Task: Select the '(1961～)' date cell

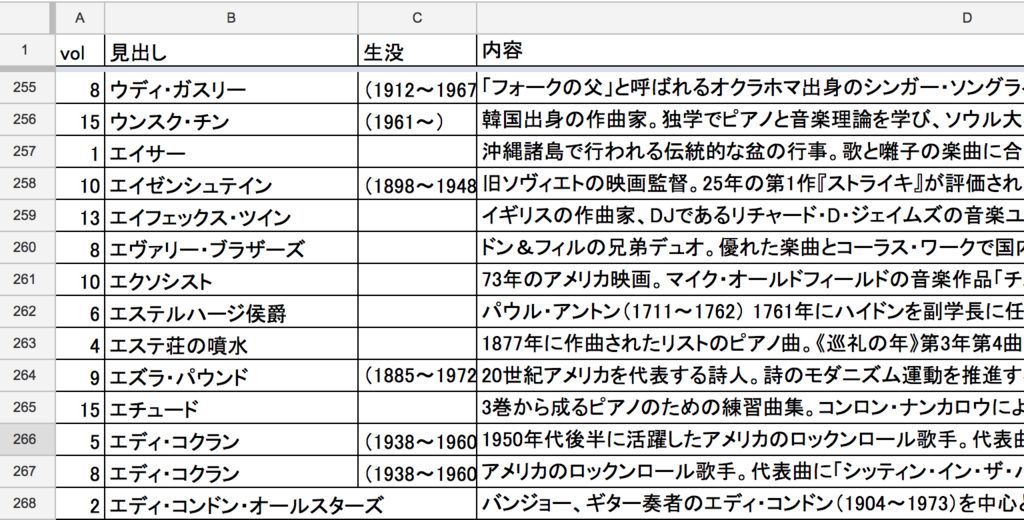Action: click(417, 120)
